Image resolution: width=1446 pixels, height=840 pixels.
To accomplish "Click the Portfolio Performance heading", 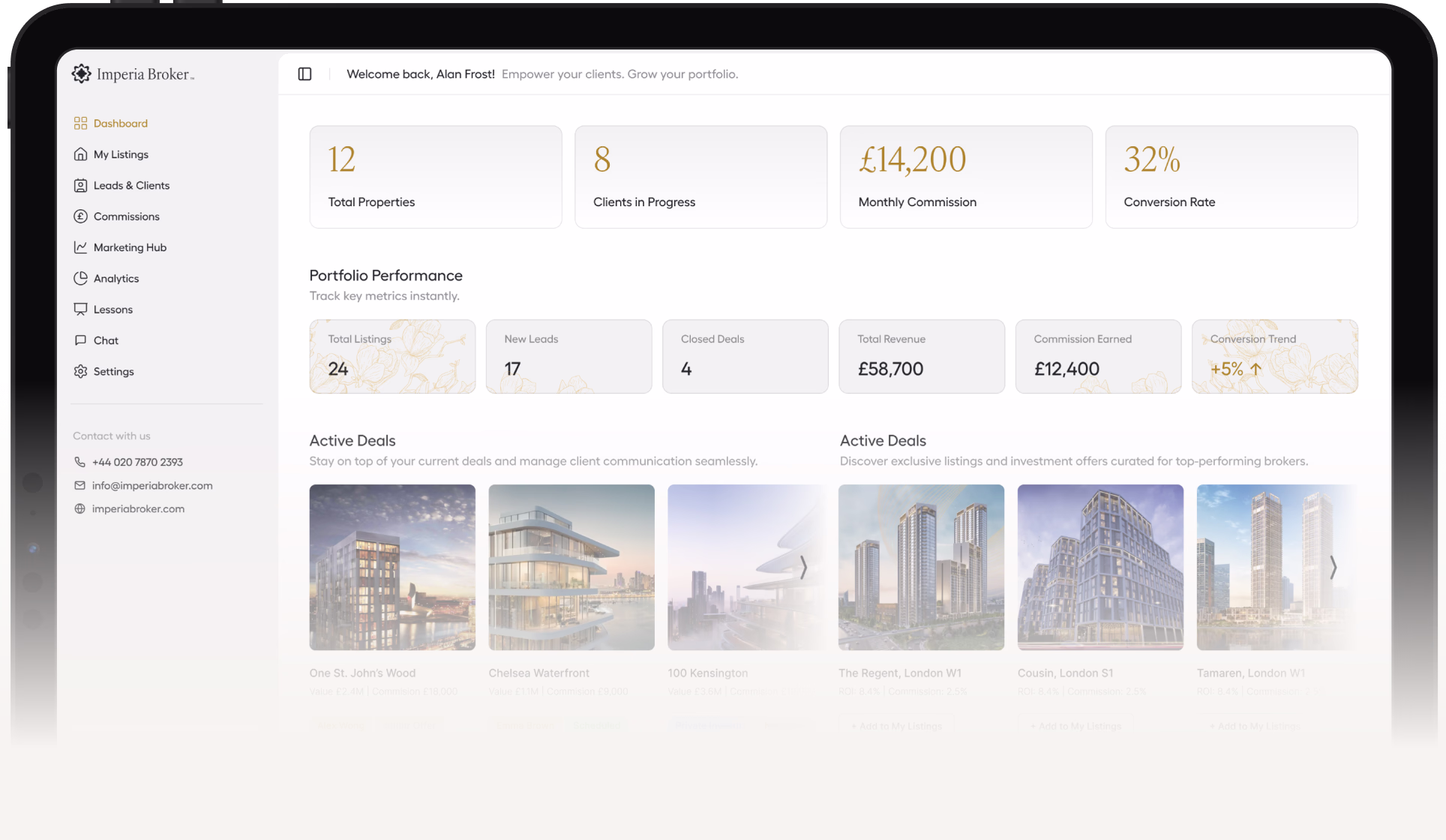I will (386, 275).
